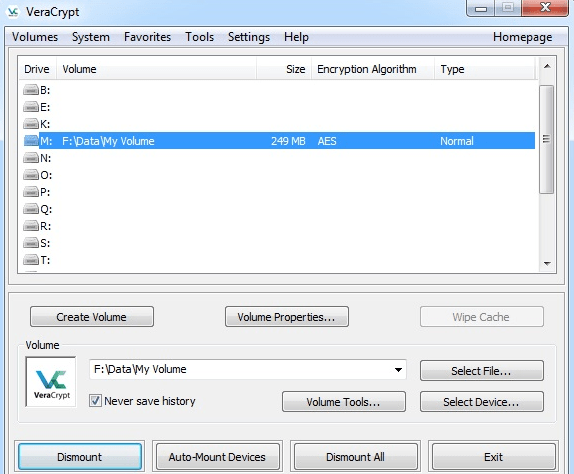Click the Type column header
Image resolution: width=574 pixels, height=474 pixels.
tap(485, 69)
